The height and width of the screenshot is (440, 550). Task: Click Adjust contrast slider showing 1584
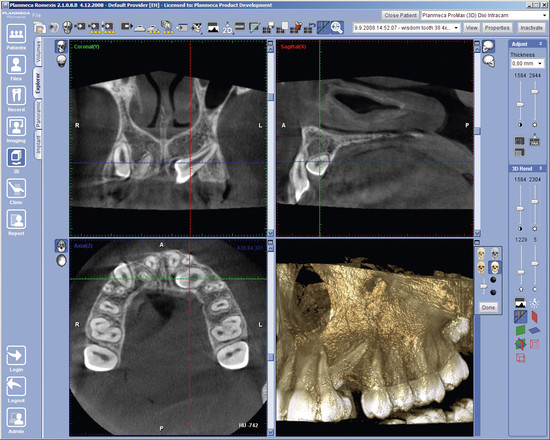pyautogui.click(x=520, y=105)
